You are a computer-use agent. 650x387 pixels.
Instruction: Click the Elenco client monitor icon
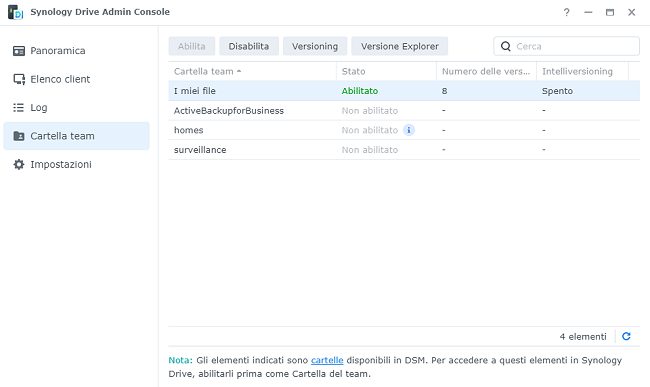point(19,79)
